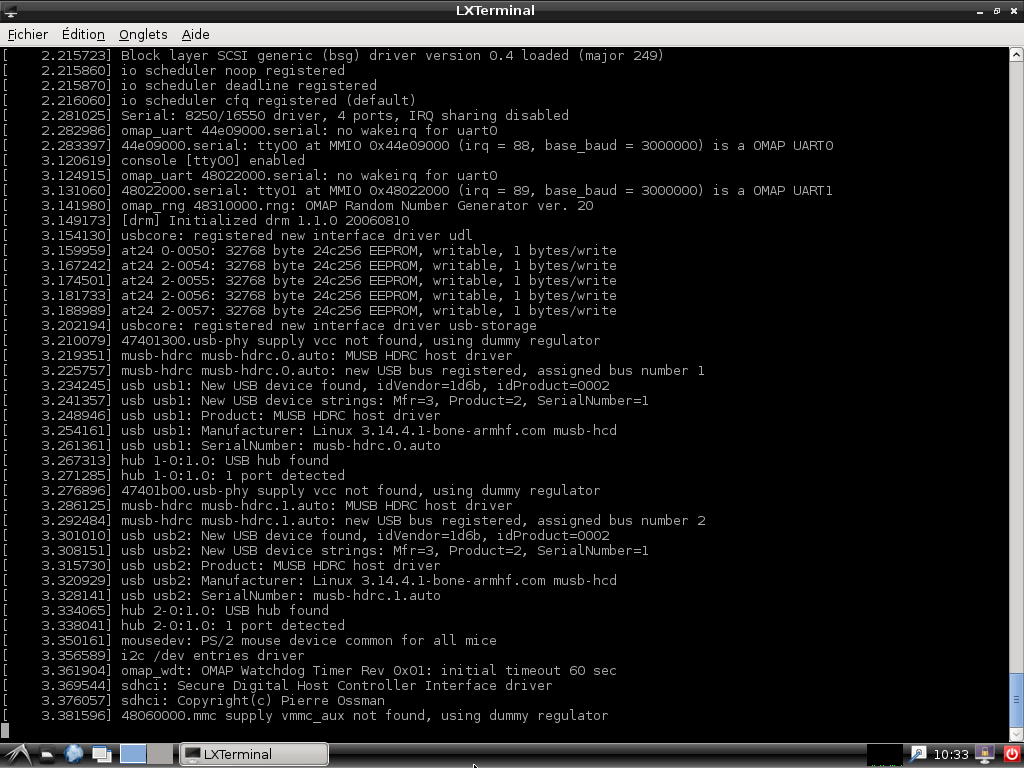
Task: Open the Édition menu
Action: (83, 34)
